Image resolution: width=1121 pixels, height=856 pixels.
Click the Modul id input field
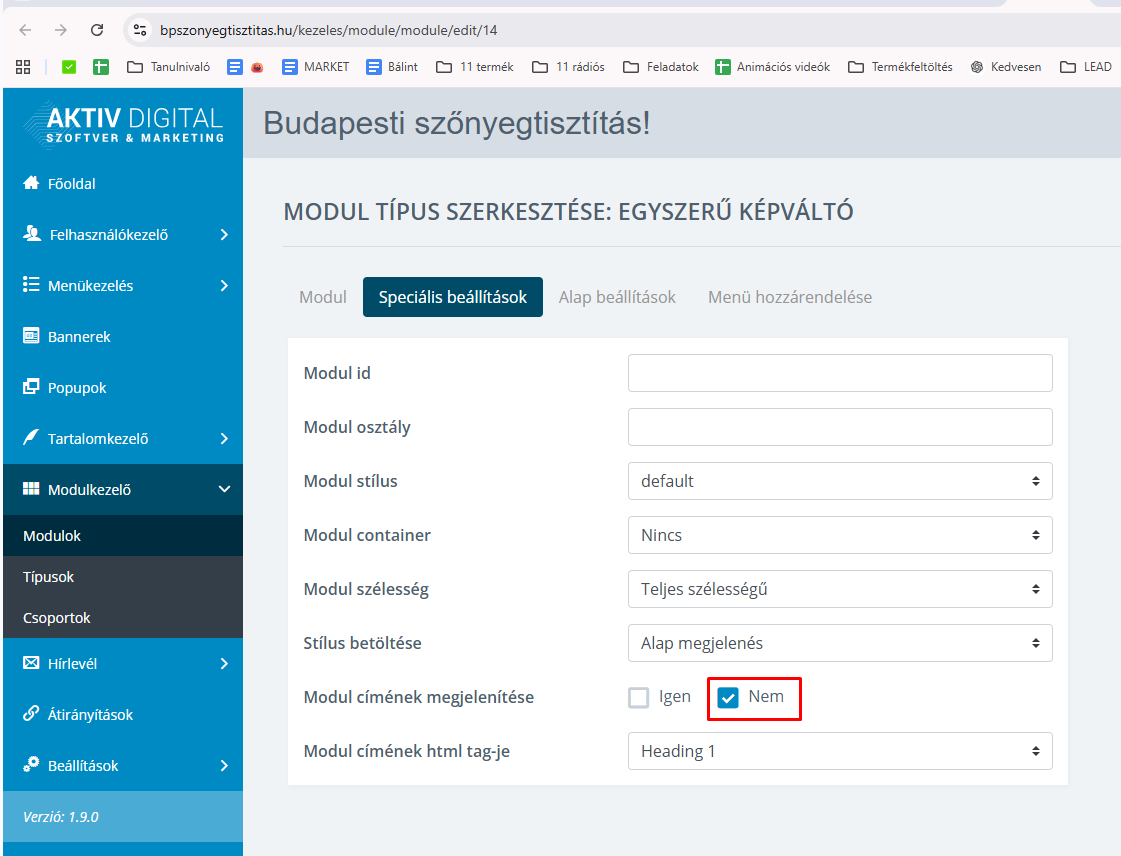click(x=840, y=373)
